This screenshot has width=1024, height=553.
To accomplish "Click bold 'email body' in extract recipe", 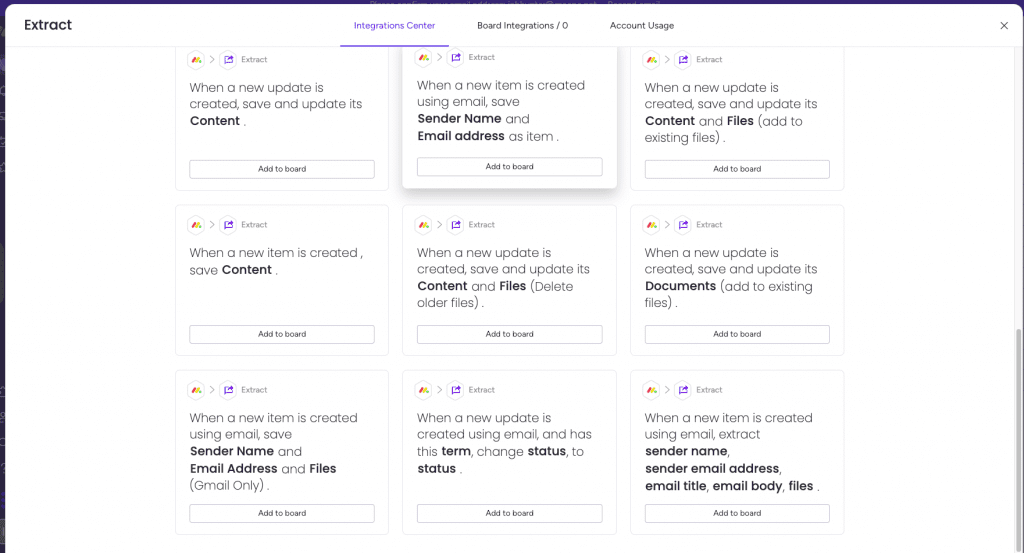I will pos(747,486).
